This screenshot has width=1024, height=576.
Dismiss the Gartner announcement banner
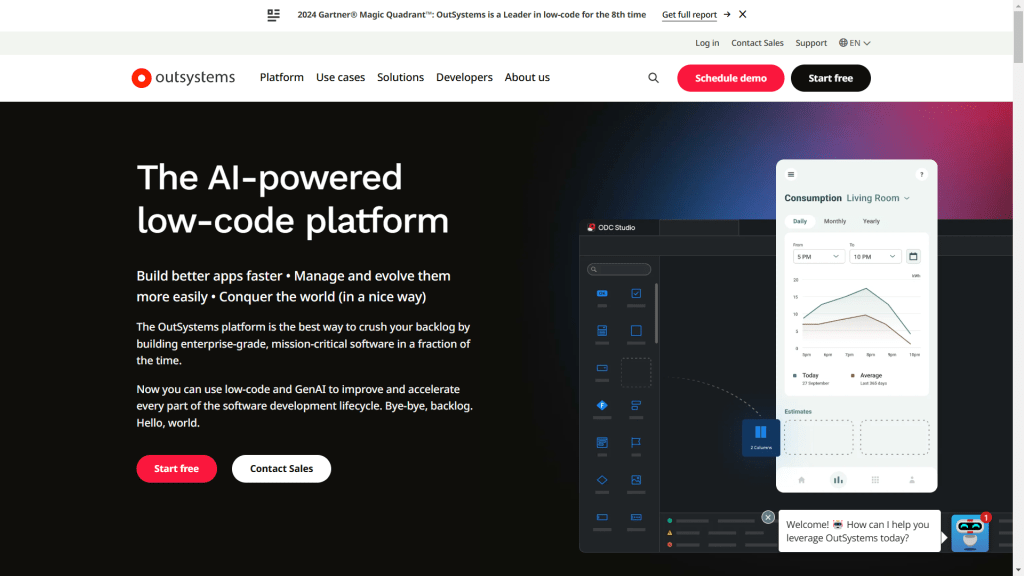point(741,14)
